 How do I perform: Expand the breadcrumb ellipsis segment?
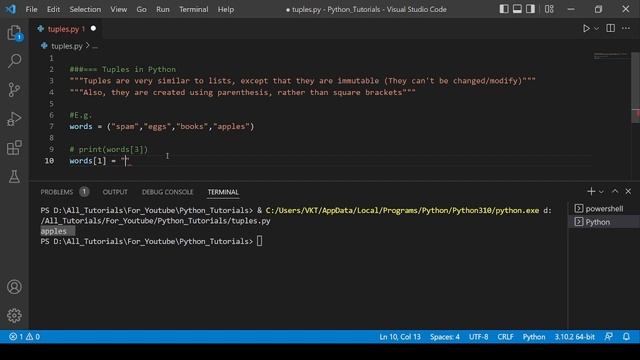[x=95, y=47]
